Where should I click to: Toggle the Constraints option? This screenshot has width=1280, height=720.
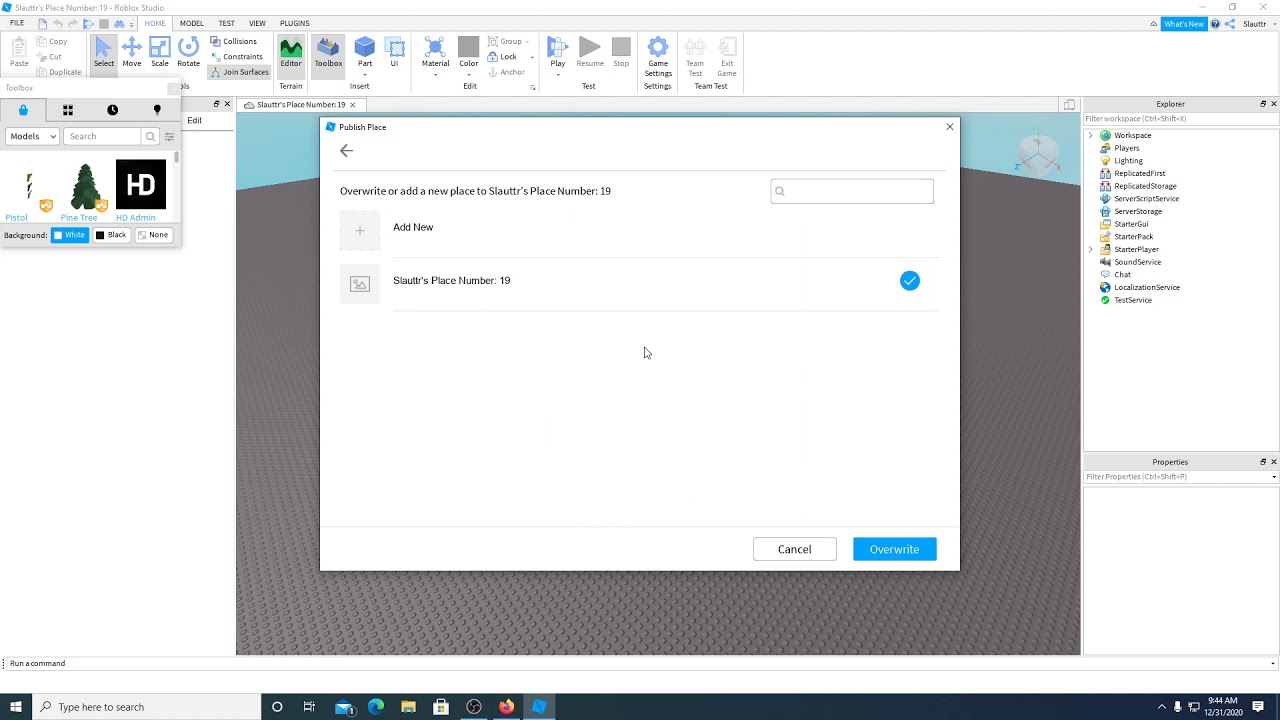tap(236, 56)
